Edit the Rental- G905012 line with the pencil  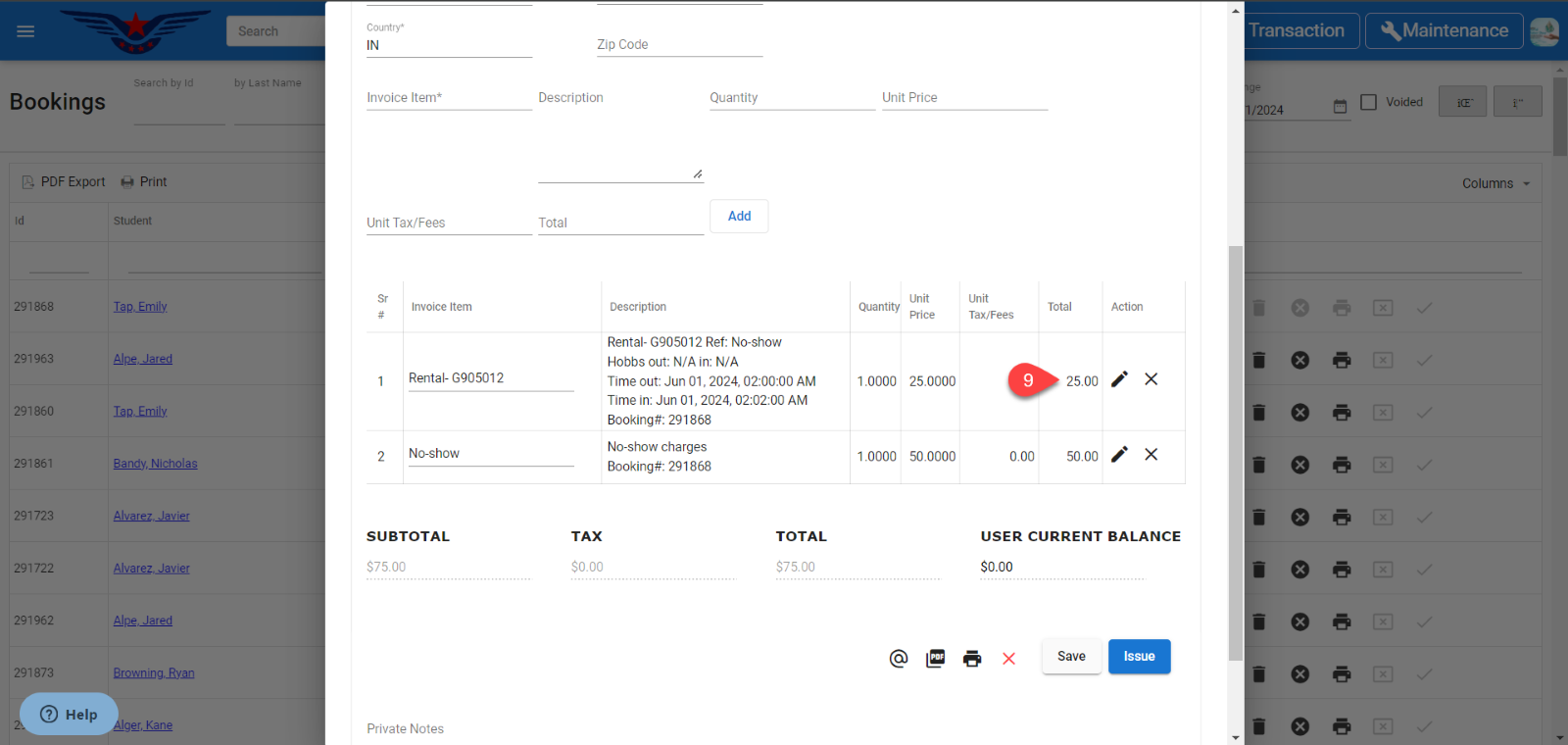(1119, 379)
